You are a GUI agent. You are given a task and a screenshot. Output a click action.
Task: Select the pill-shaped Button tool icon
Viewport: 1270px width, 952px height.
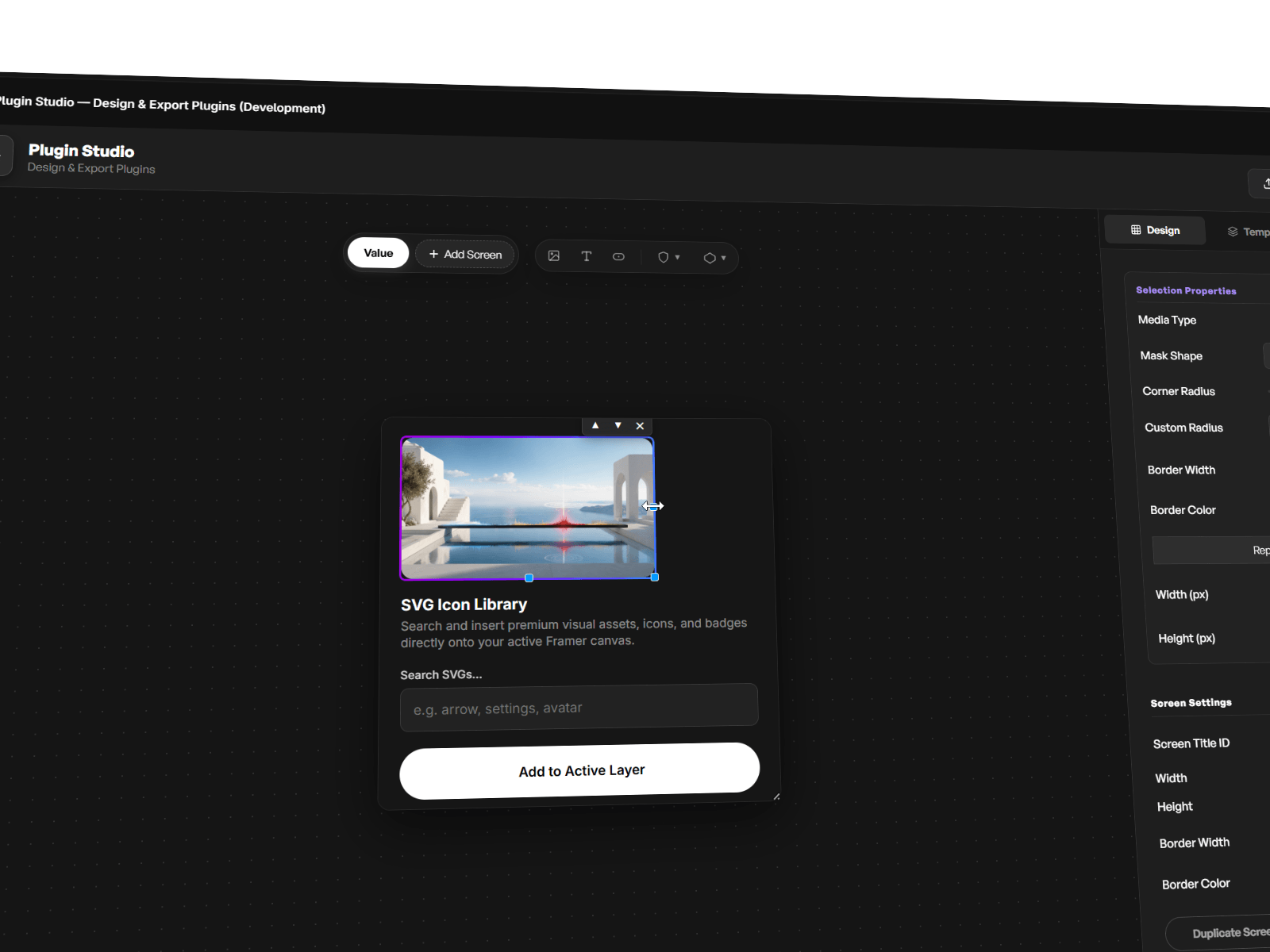point(618,257)
